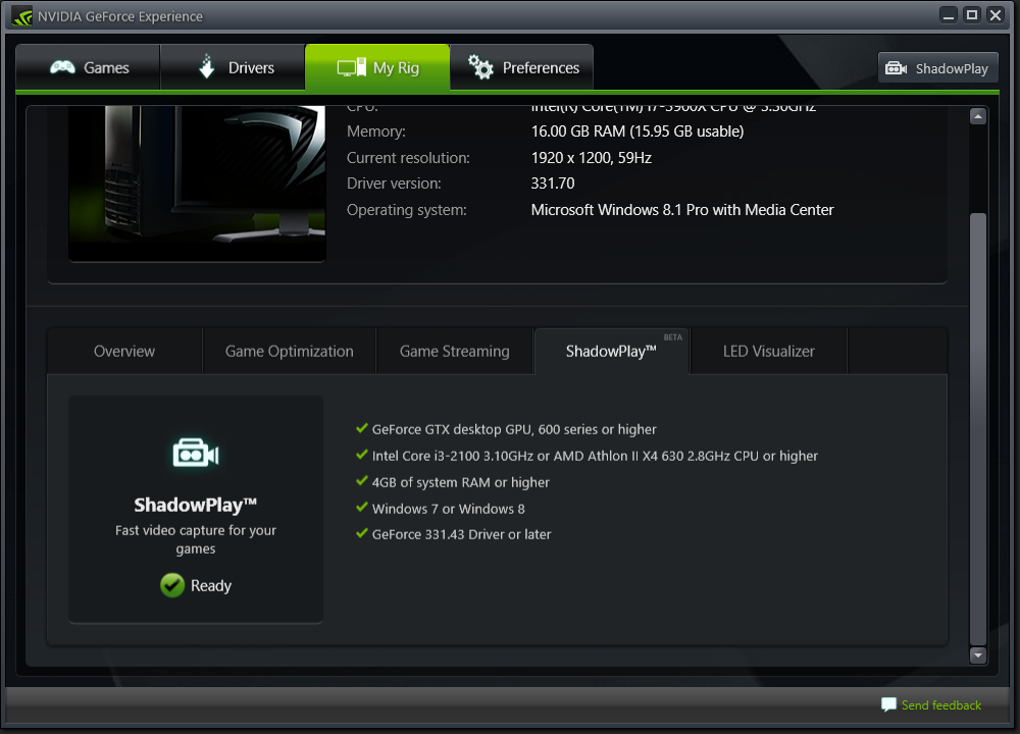Switch to the Game Streaming sub-tab

[455, 351]
